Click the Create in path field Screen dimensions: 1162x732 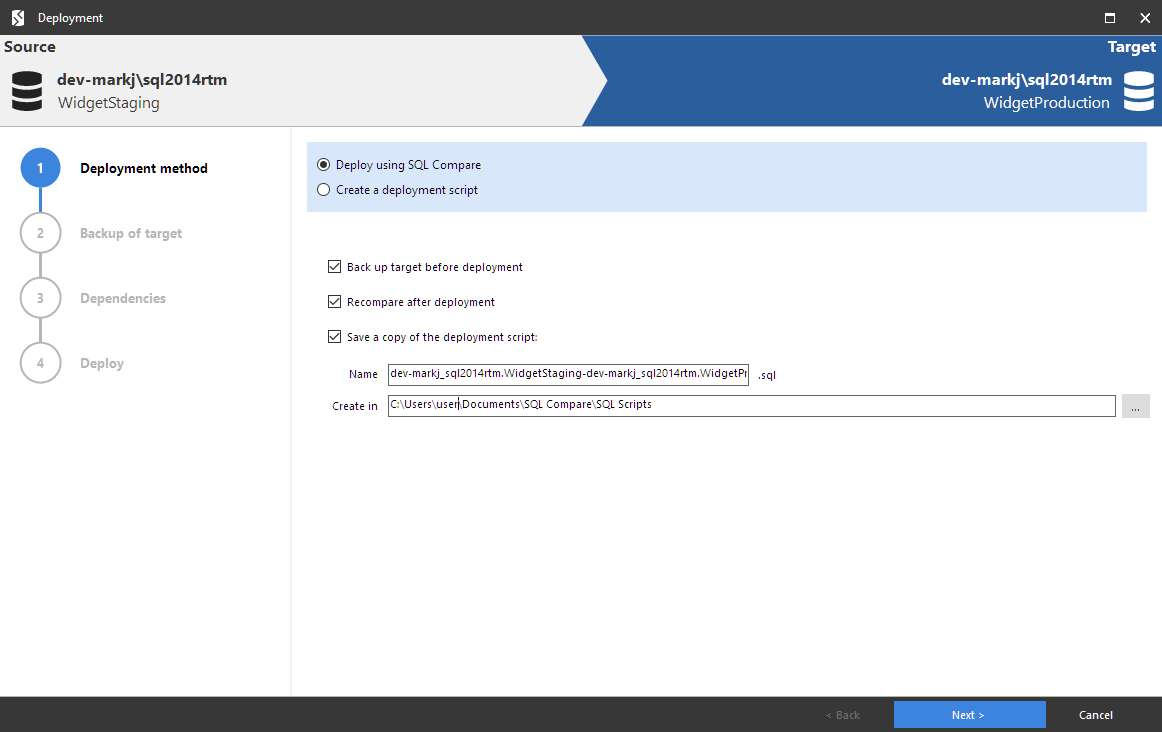[x=700, y=405]
